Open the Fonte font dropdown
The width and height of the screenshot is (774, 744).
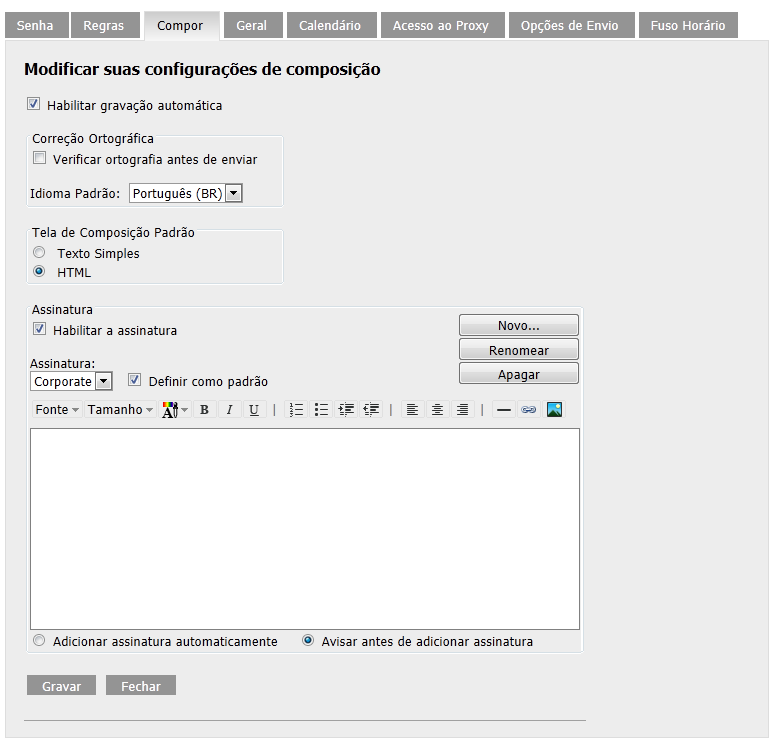[x=57, y=410]
